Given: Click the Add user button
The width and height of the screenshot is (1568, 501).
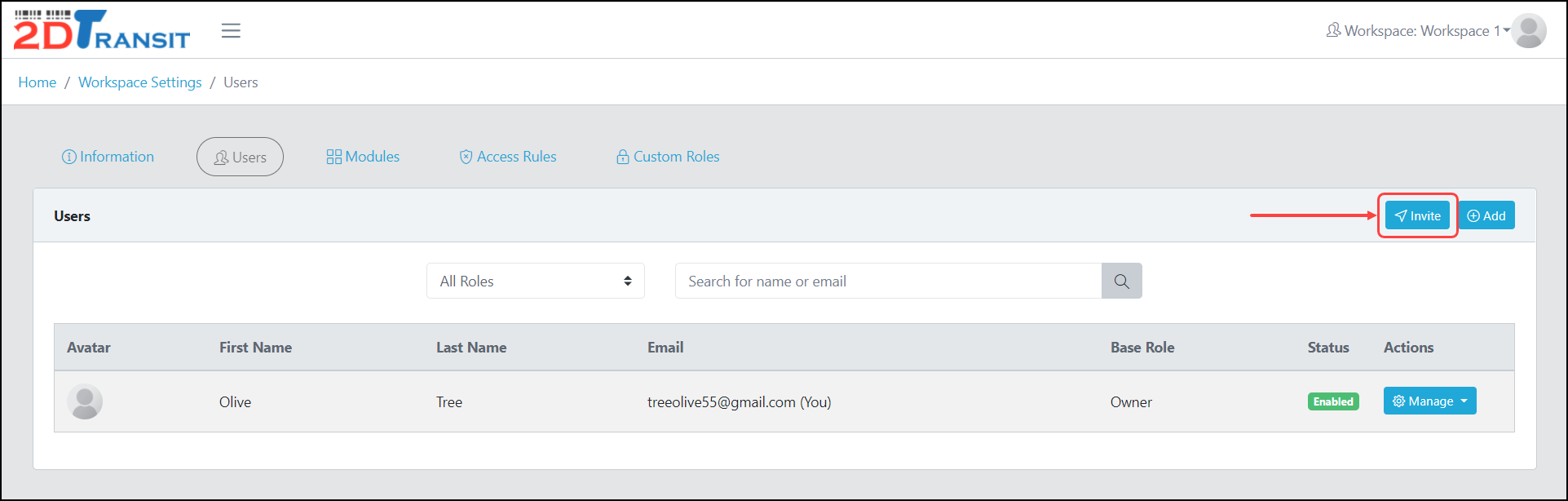Looking at the screenshot, I should [1486, 216].
